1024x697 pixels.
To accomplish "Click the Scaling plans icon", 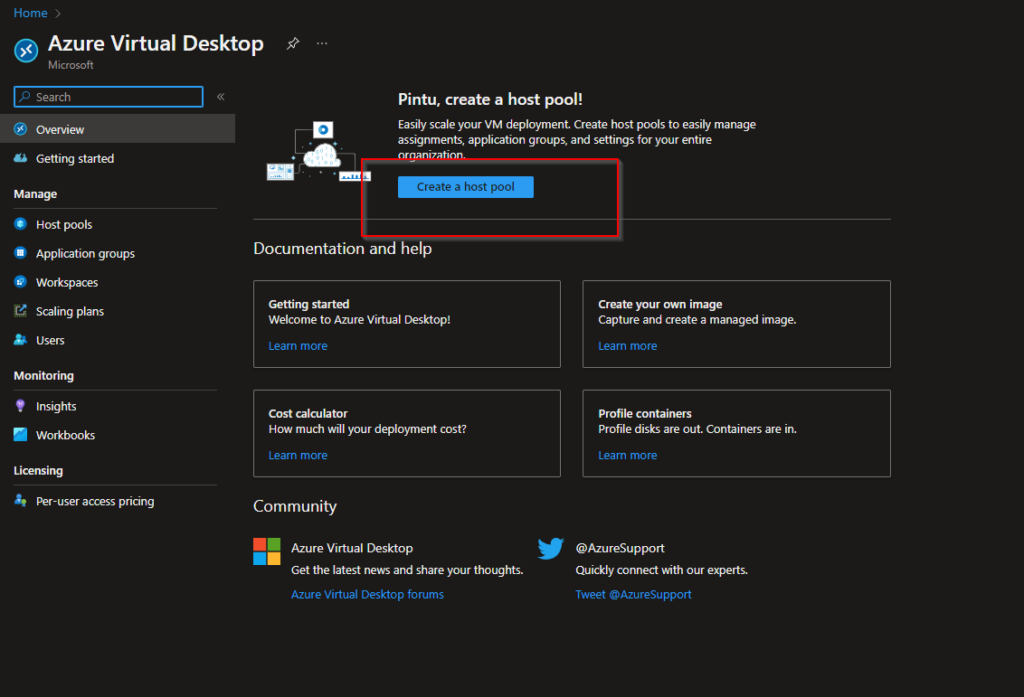I will coord(20,311).
